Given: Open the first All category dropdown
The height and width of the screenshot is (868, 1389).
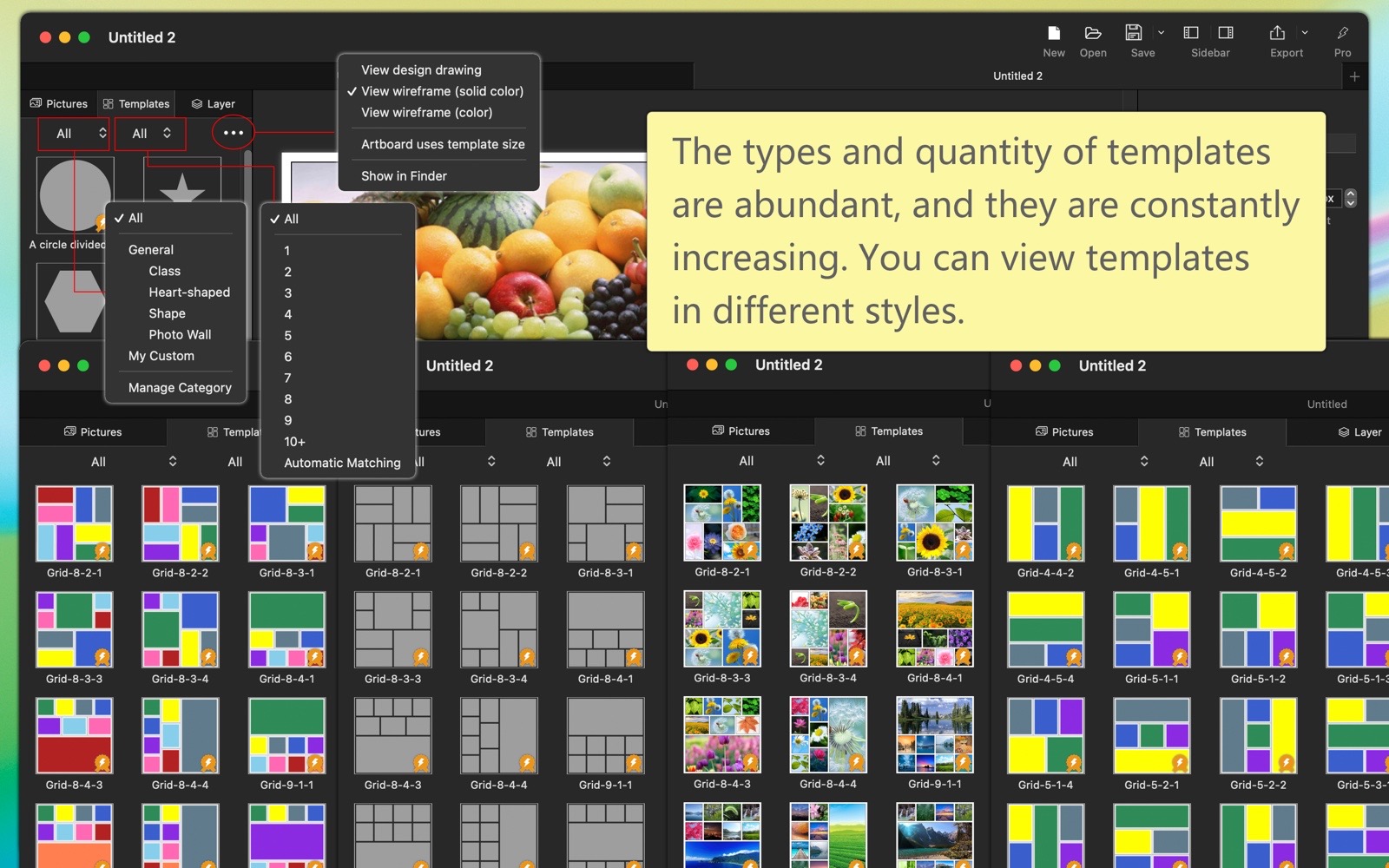Looking at the screenshot, I should (74, 134).
